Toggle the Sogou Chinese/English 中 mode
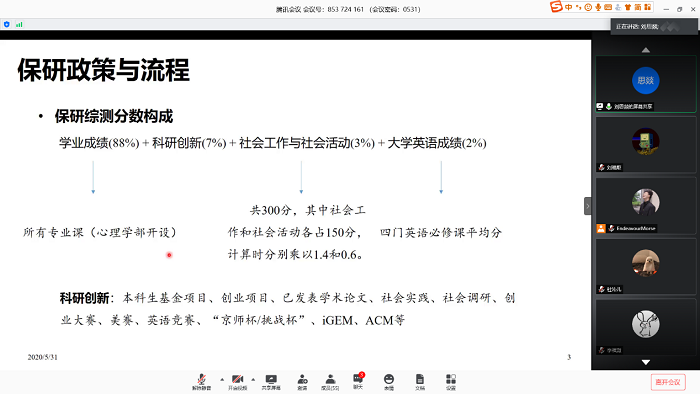 568,7
